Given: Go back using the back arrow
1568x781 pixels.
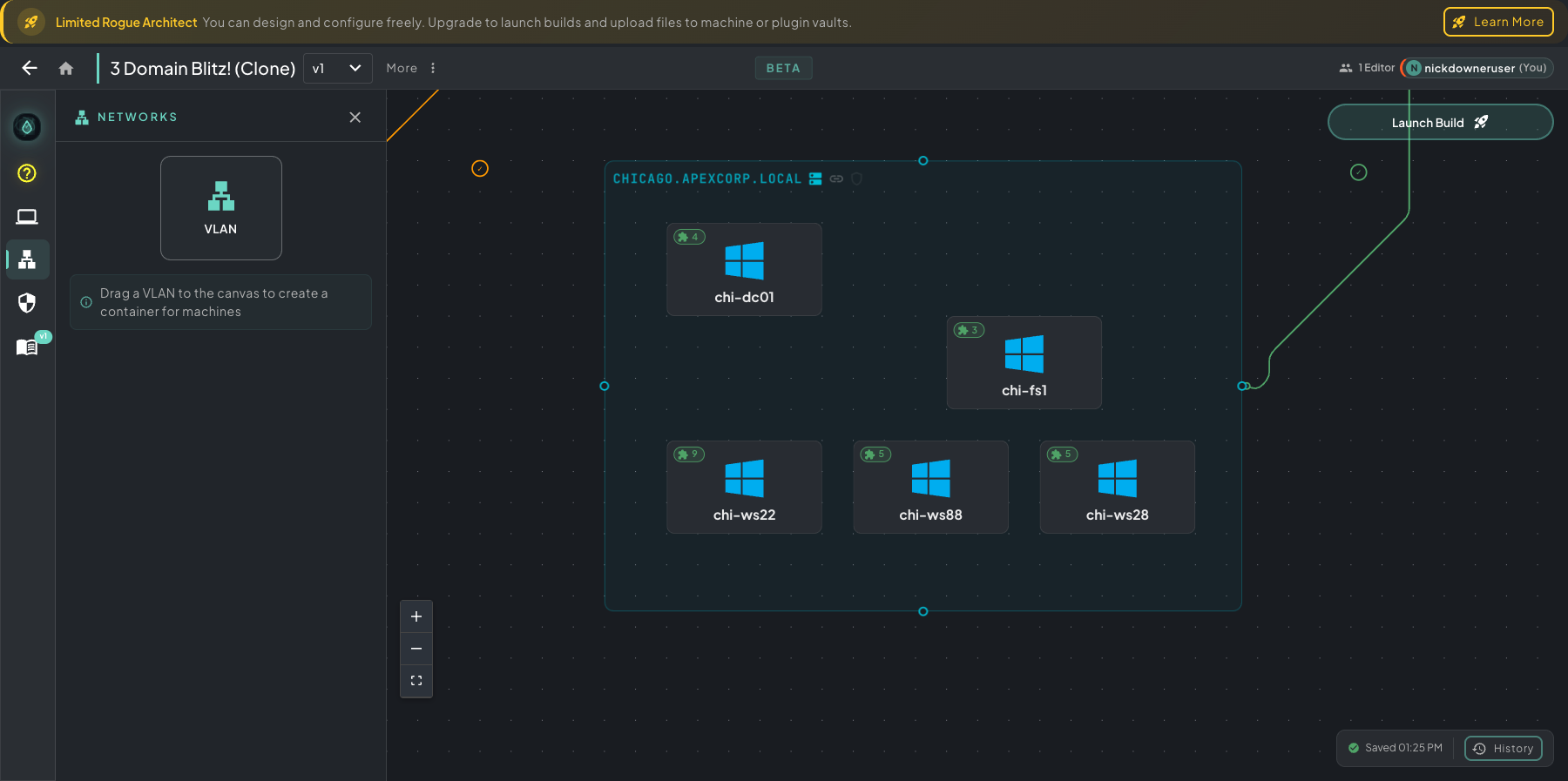Looking at the screenshot, I should 30,68.
